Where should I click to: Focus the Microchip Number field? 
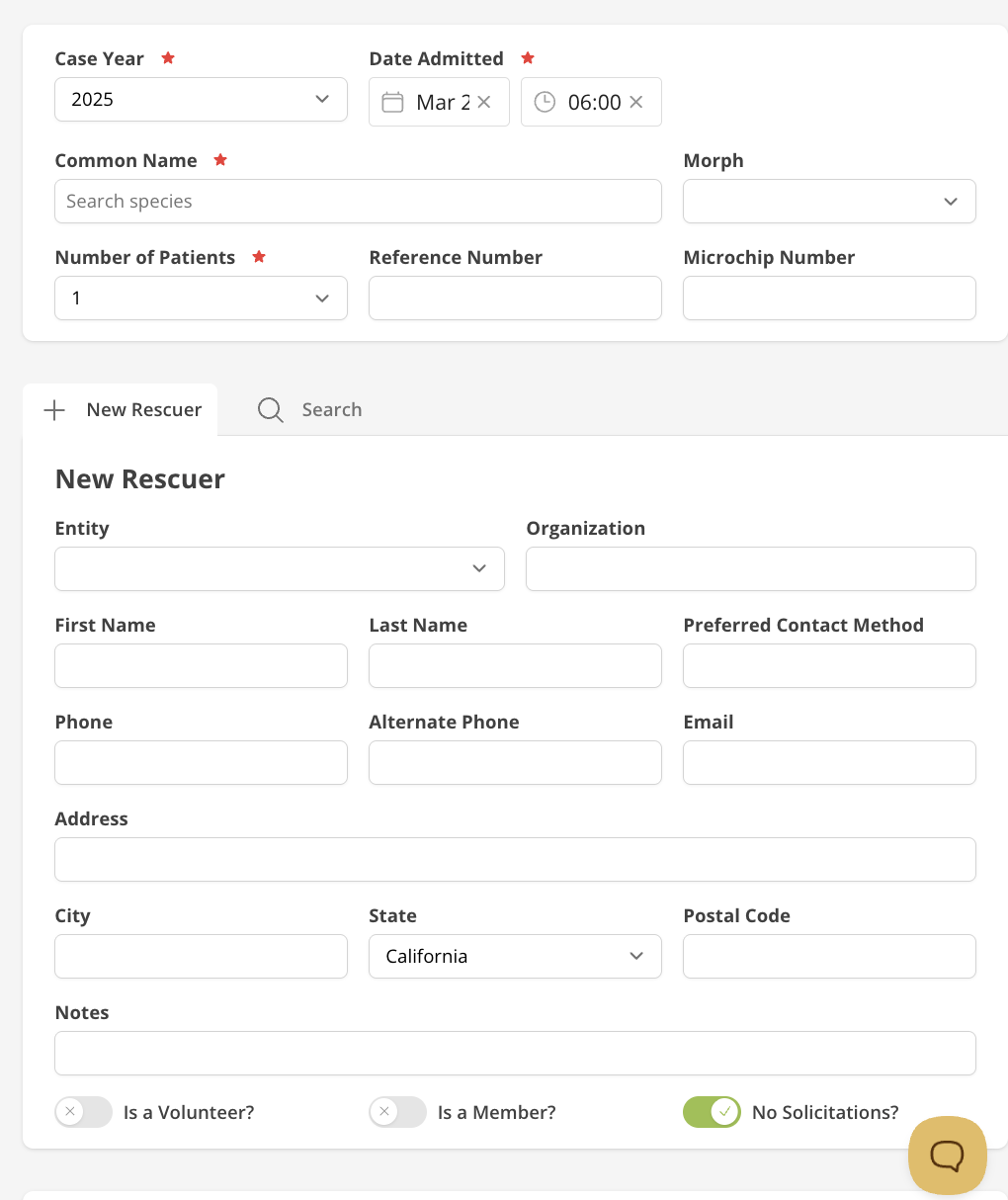click(x=829, y=298)
